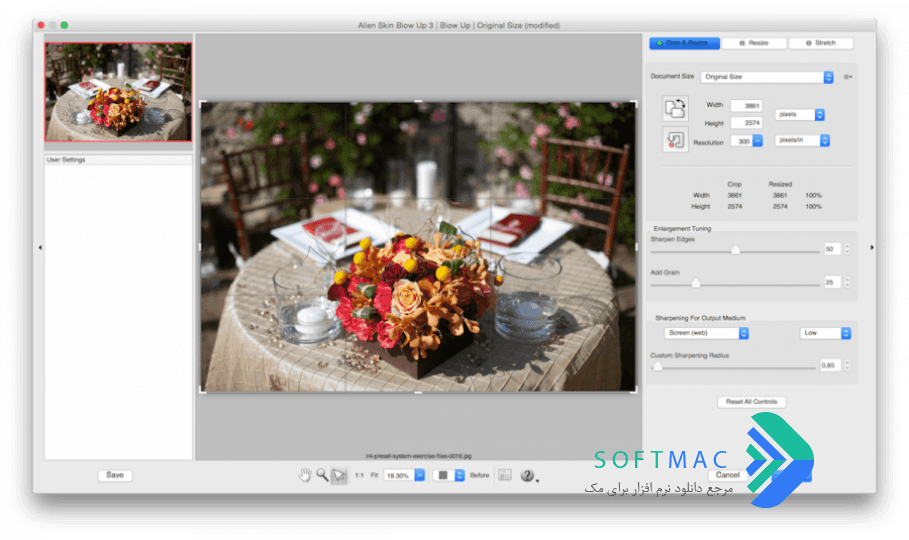Select the Zoom magnifier tool
This screenshot has height=540, width=909.
[x=322, y=475]
